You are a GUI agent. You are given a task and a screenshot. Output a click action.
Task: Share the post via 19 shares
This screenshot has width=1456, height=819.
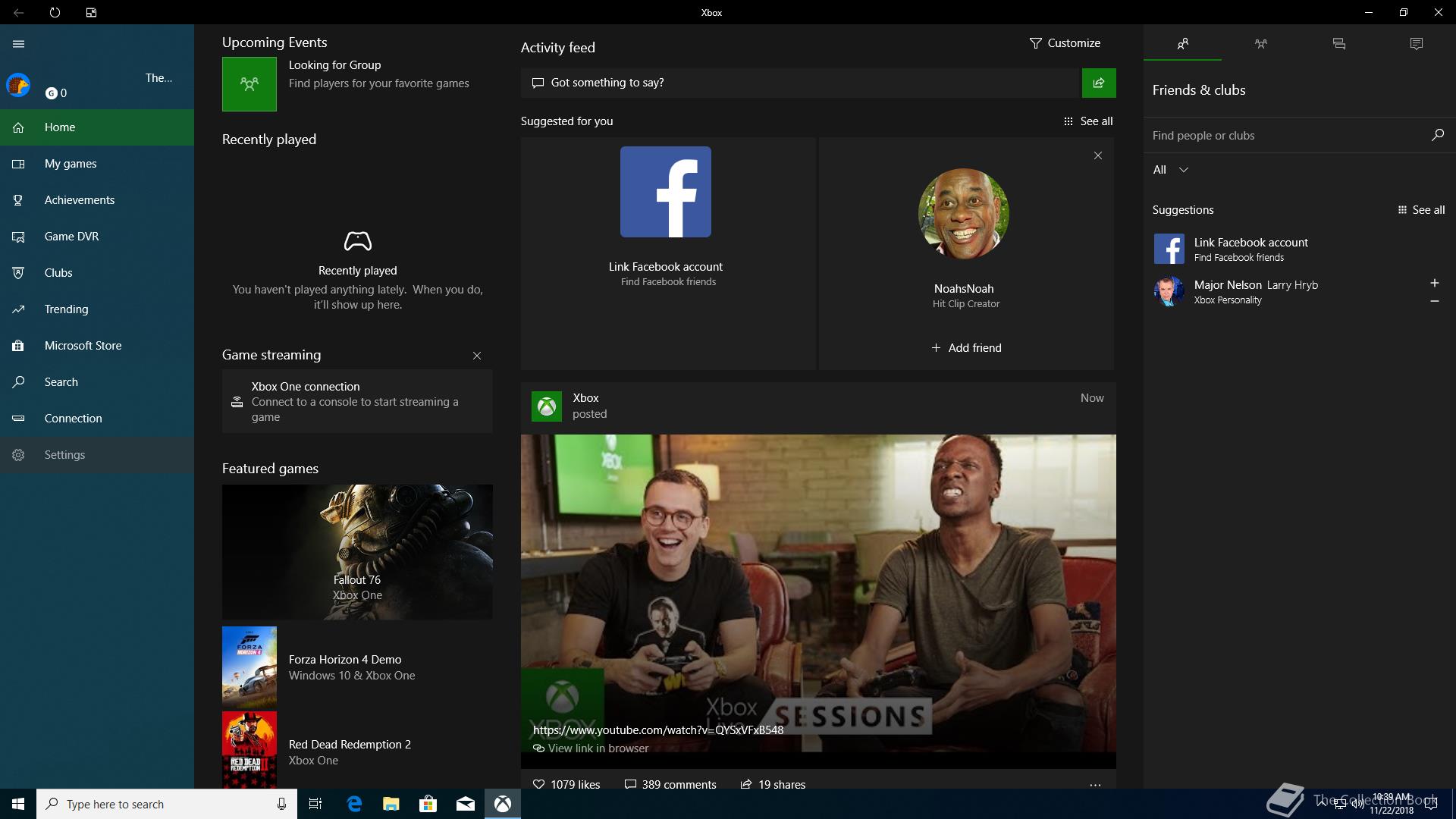pyautogui.click(x=773, y=784)
